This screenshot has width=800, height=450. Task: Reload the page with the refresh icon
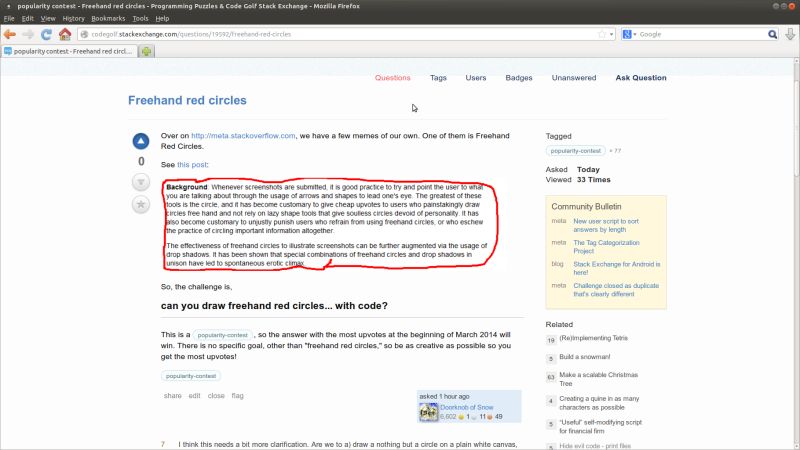click(46, 34)
